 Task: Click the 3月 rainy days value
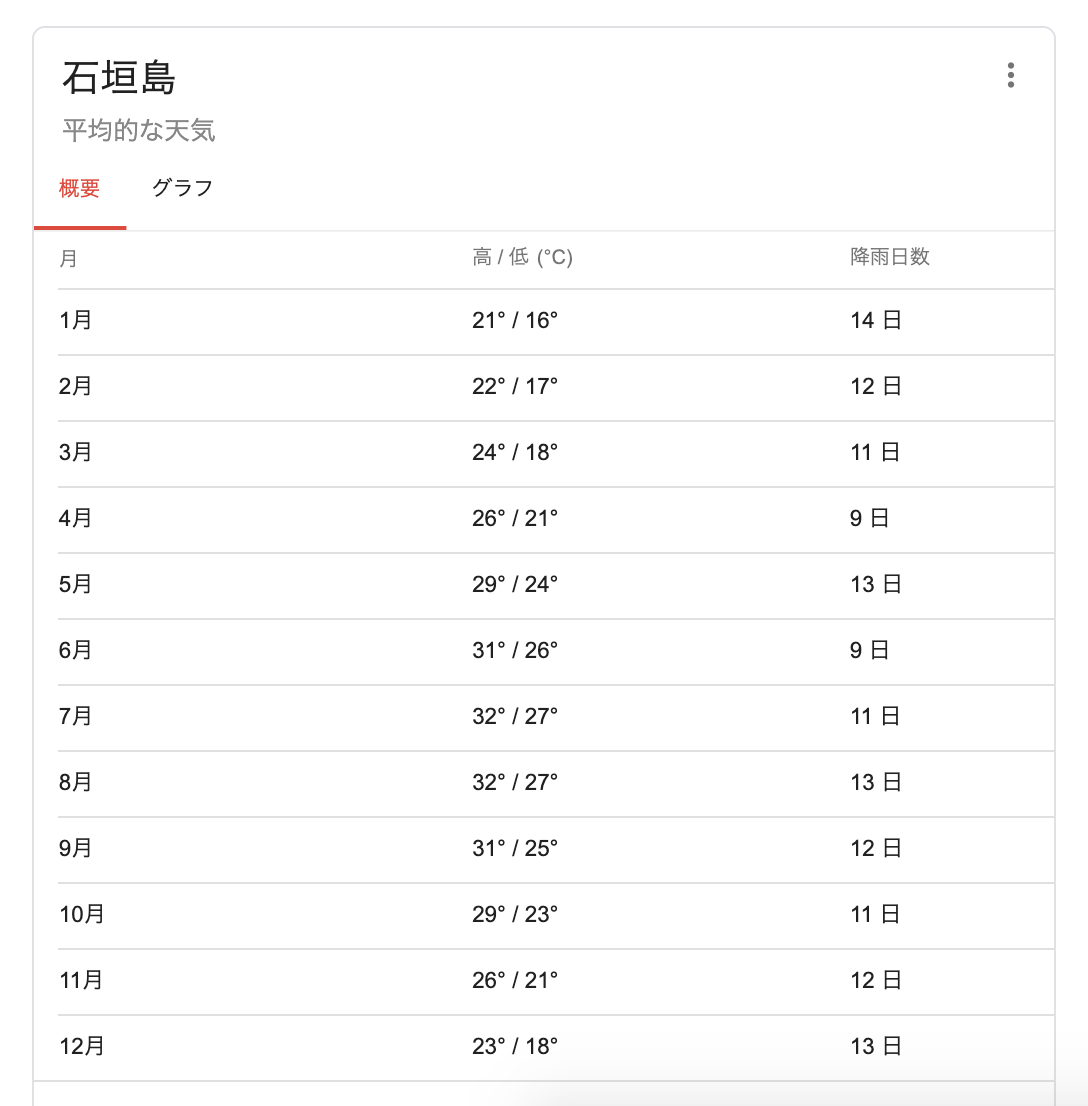tap(875, 452)
